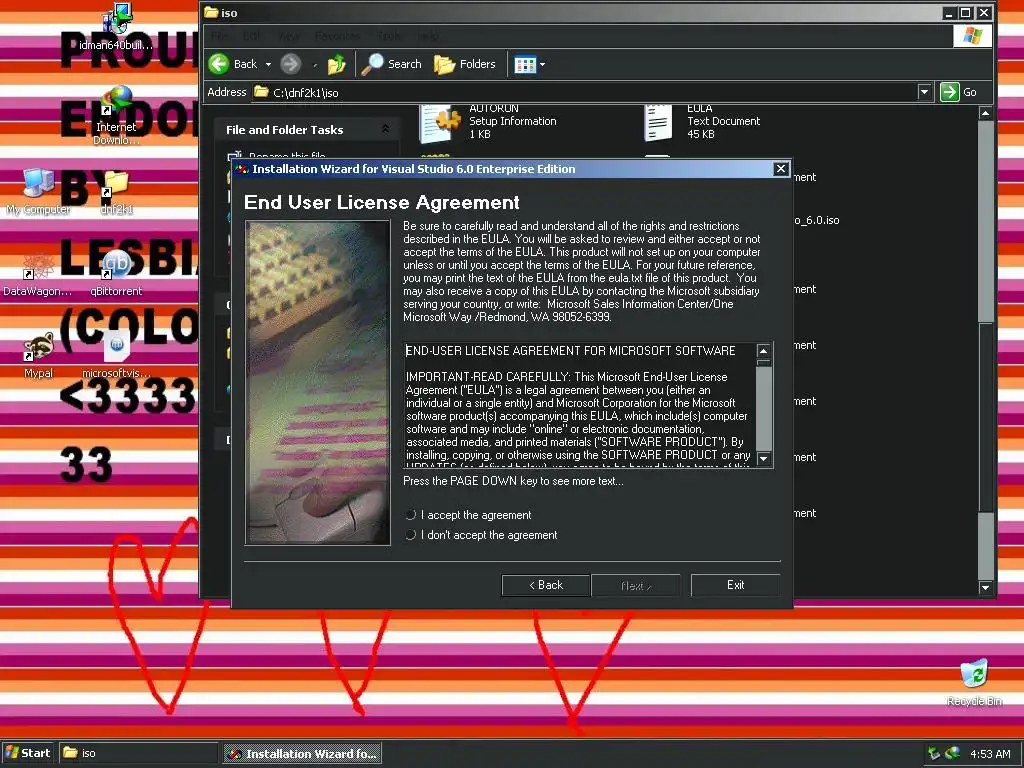
Task: Switch to the iso taskbar button
Action: point(138,753)
